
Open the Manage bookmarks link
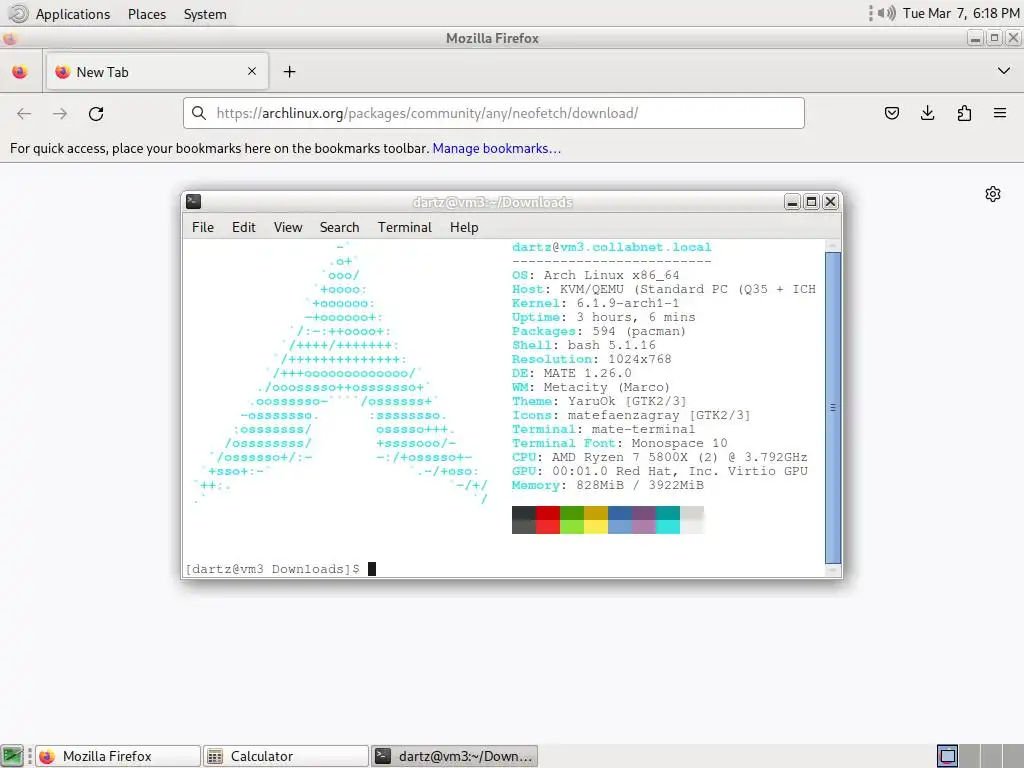tap(496, 148)
